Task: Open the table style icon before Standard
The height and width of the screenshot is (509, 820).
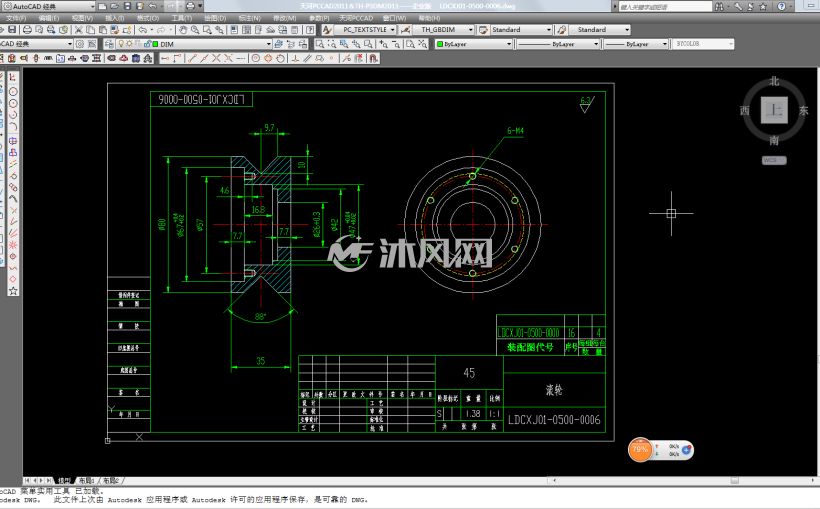Action: [483, 30]
